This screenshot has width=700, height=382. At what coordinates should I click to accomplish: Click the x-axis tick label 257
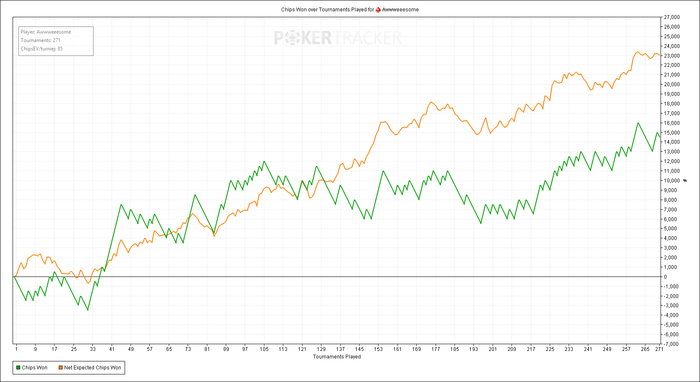(x=626, y=350)
